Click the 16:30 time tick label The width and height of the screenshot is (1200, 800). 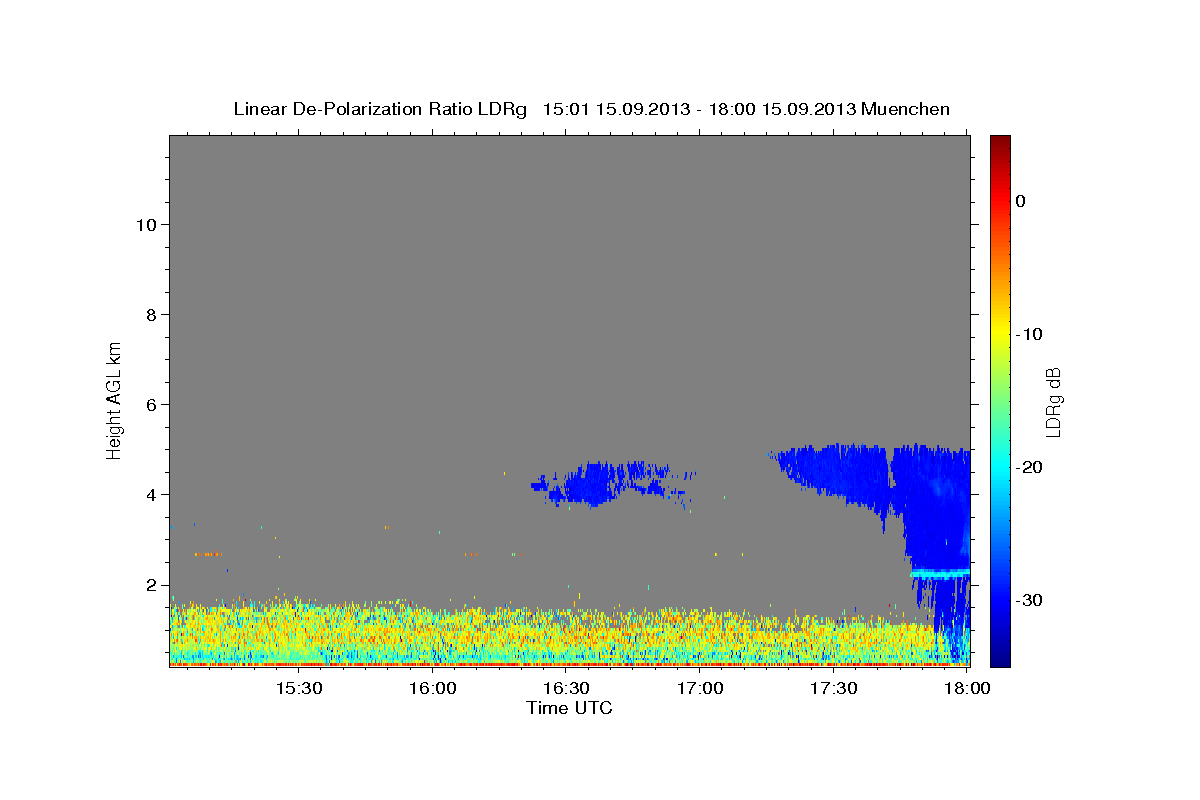(x=567, y=689)
